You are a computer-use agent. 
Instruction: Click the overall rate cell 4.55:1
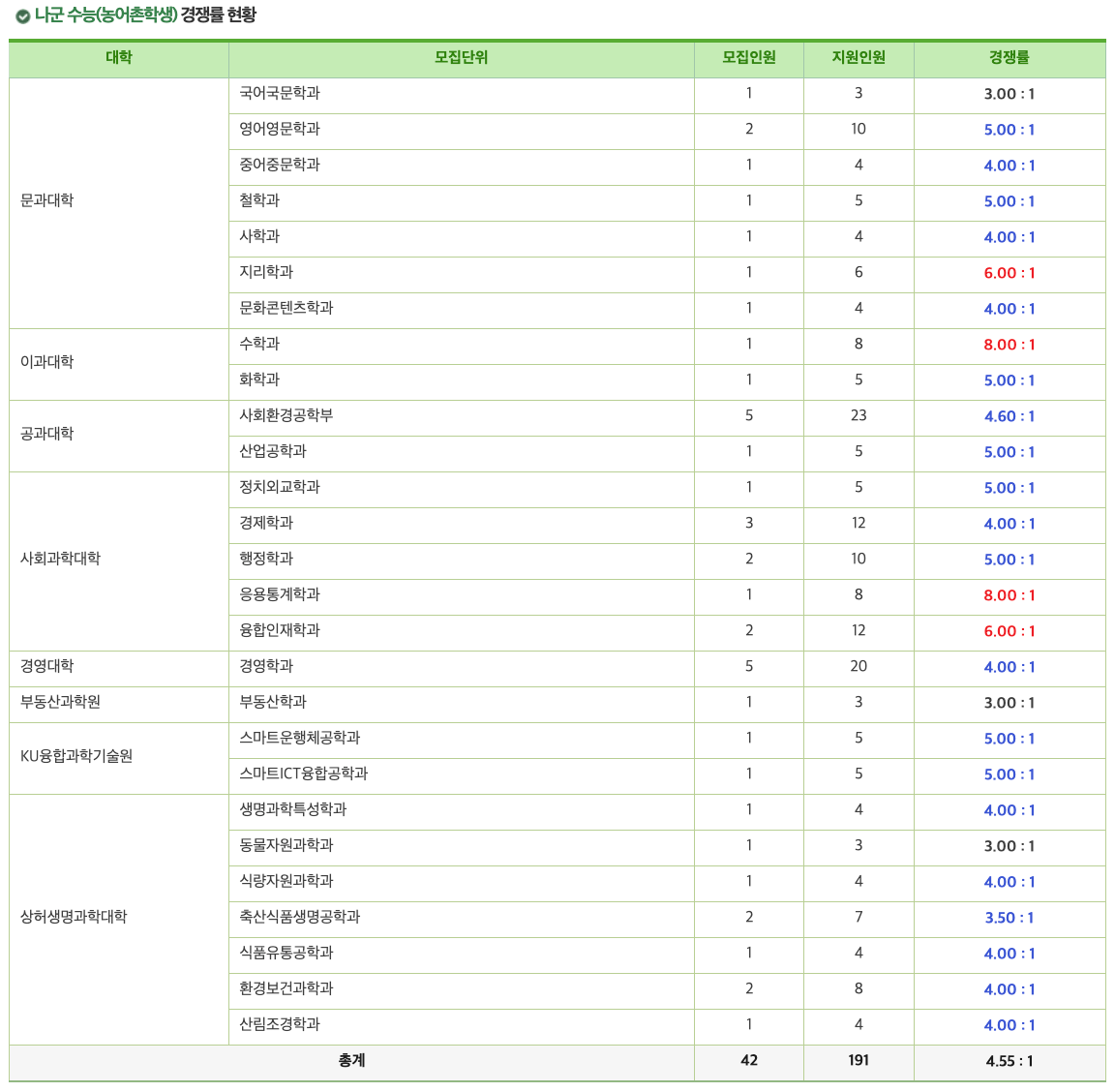[x=1010, y=1060]
